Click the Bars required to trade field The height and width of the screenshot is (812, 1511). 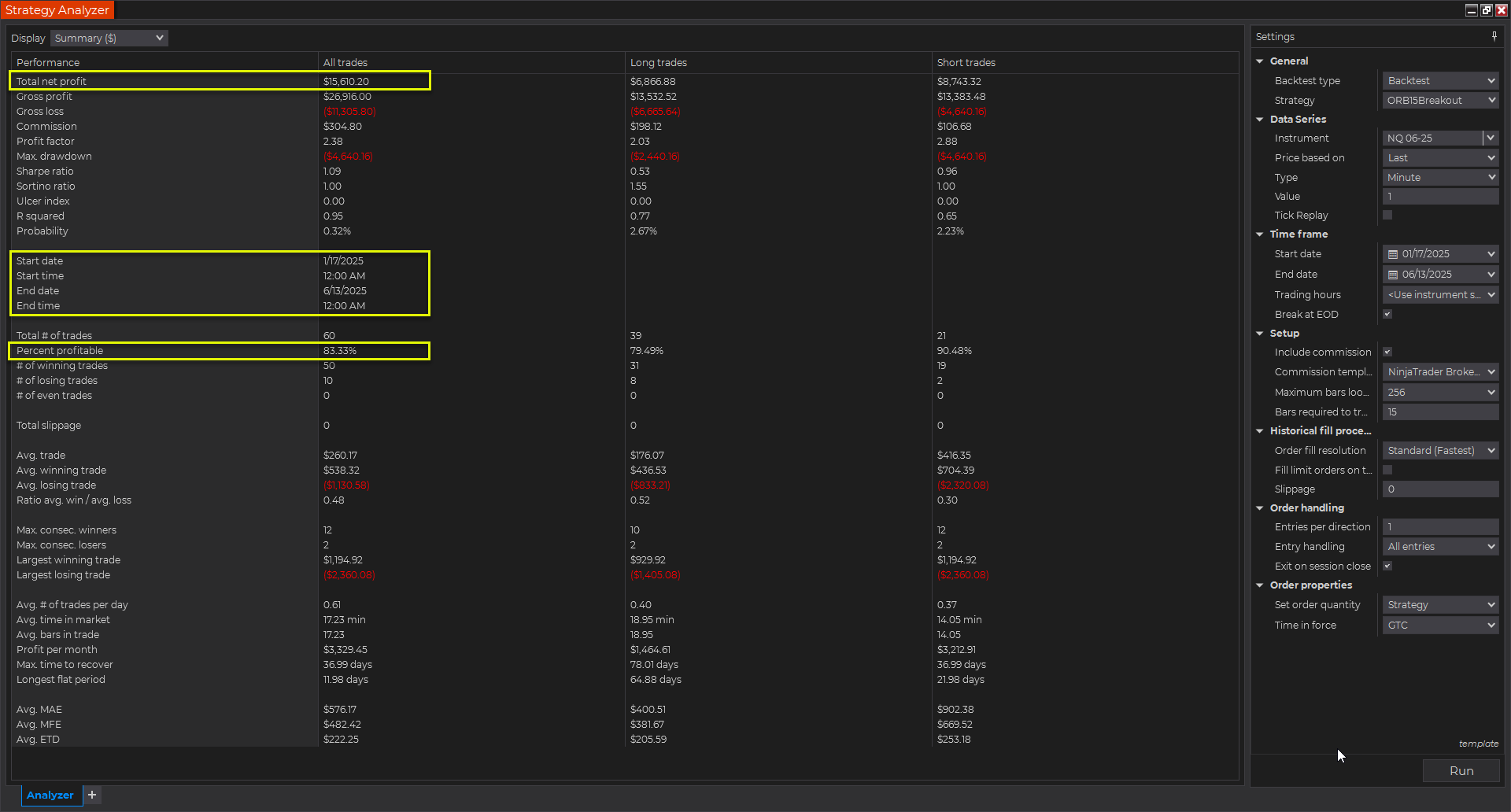(1439, 412)
